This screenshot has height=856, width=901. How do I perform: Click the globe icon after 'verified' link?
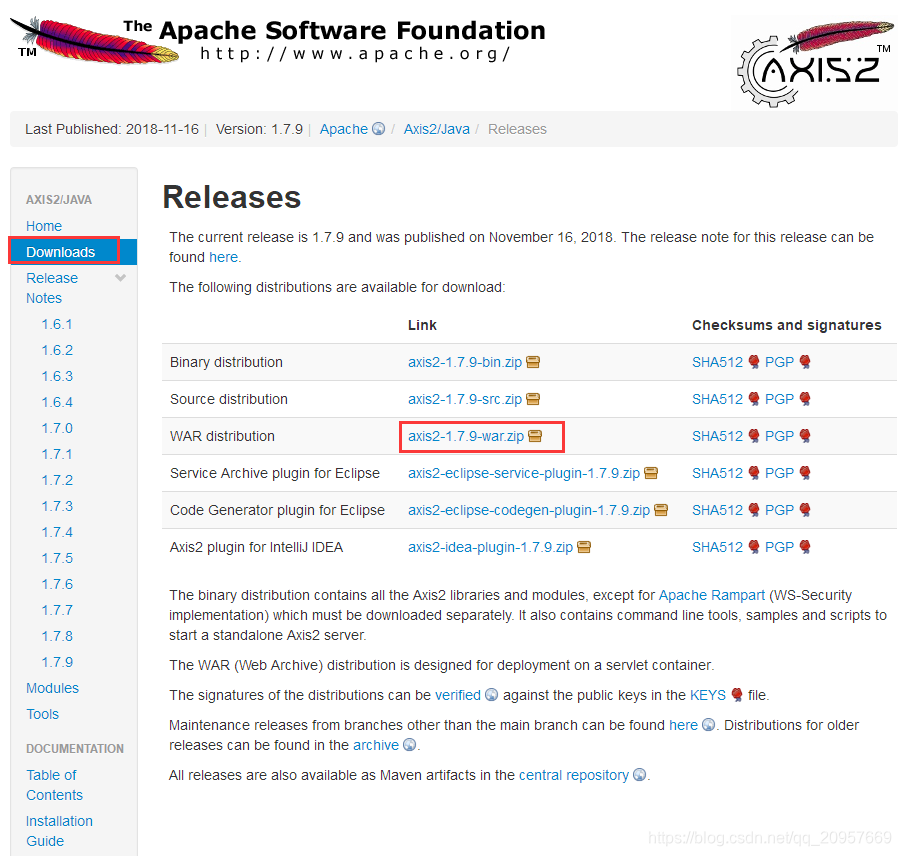coord(491,695)
